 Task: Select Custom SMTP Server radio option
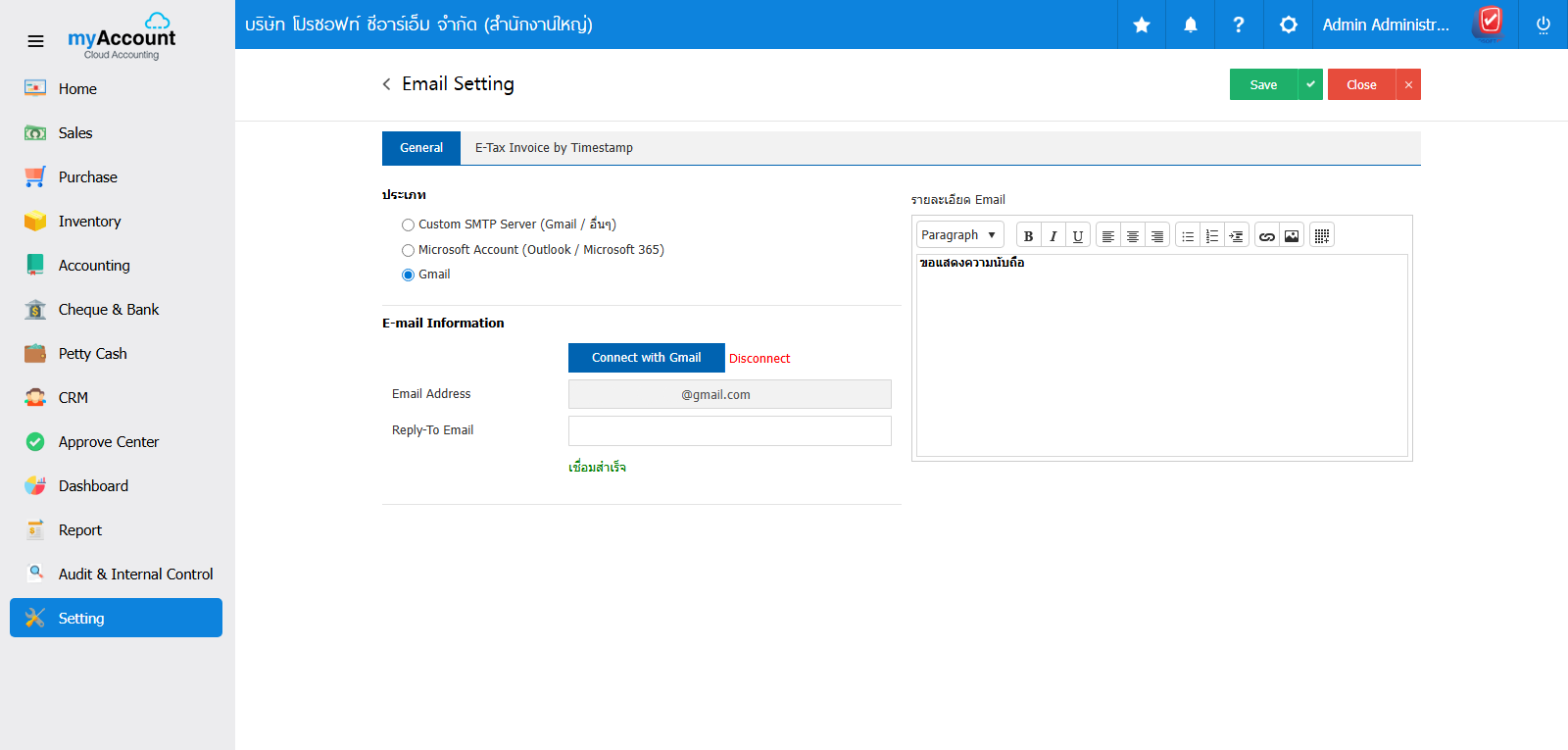408,225
